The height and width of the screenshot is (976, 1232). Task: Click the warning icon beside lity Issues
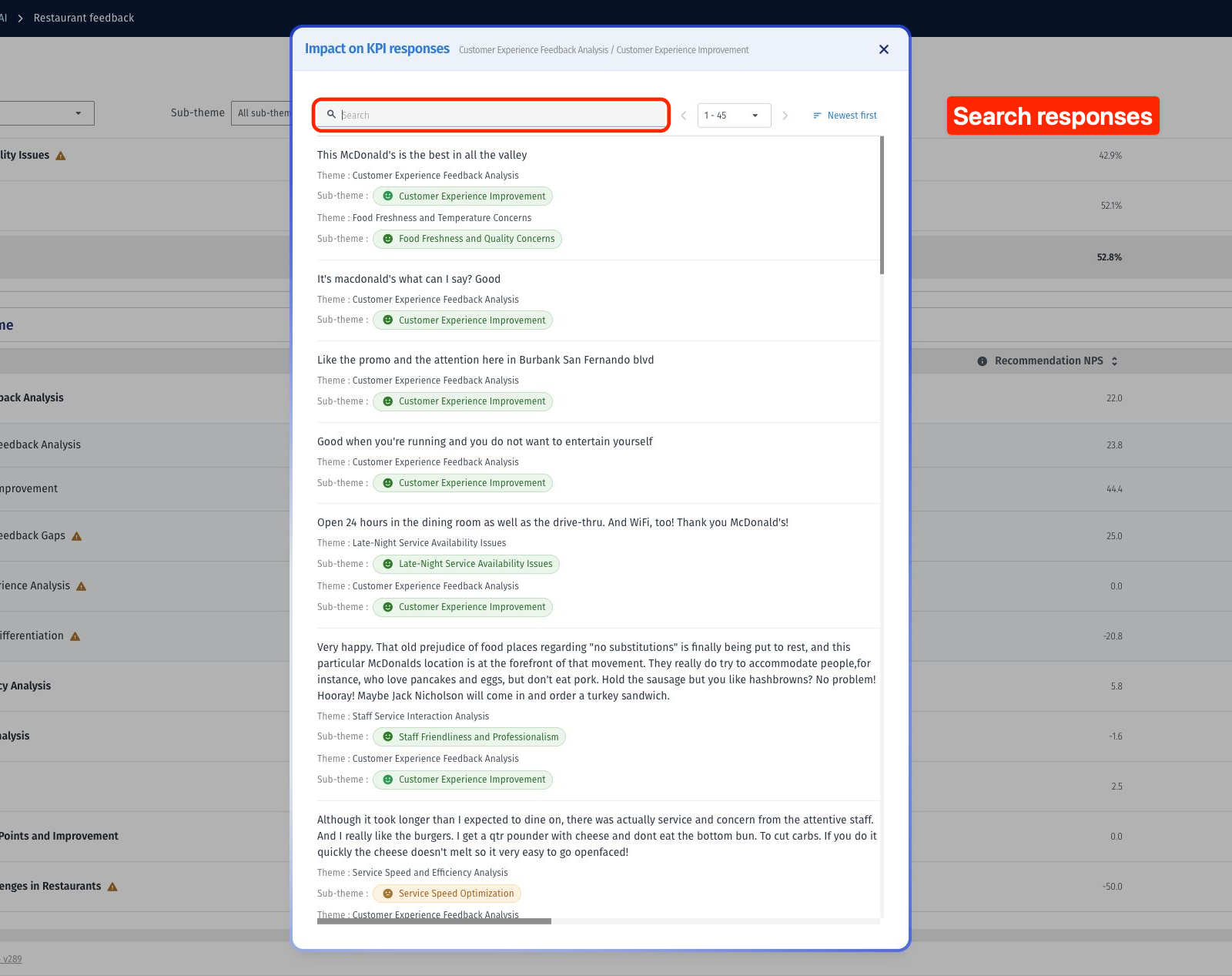coord(61,156)
